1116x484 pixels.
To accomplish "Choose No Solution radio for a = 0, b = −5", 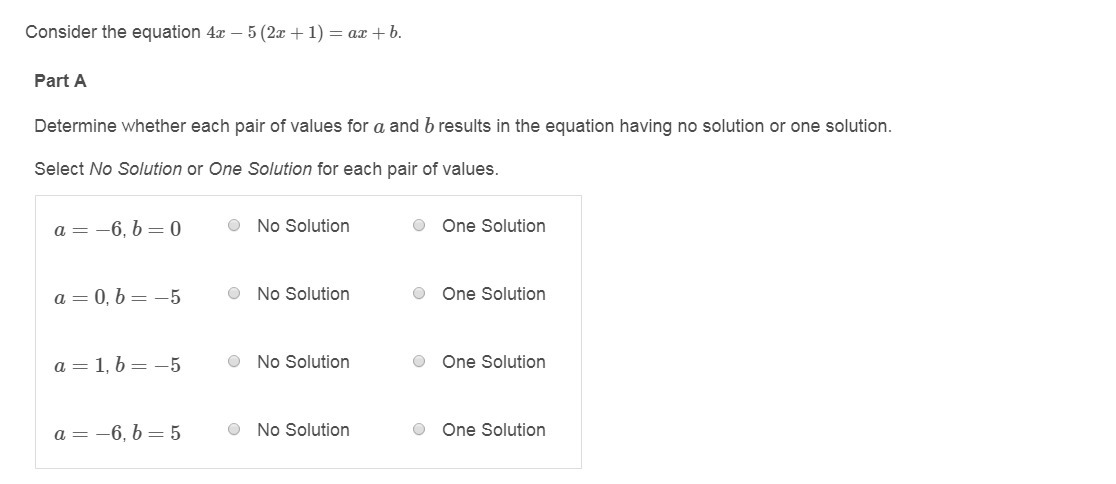I will coord(234,294).
